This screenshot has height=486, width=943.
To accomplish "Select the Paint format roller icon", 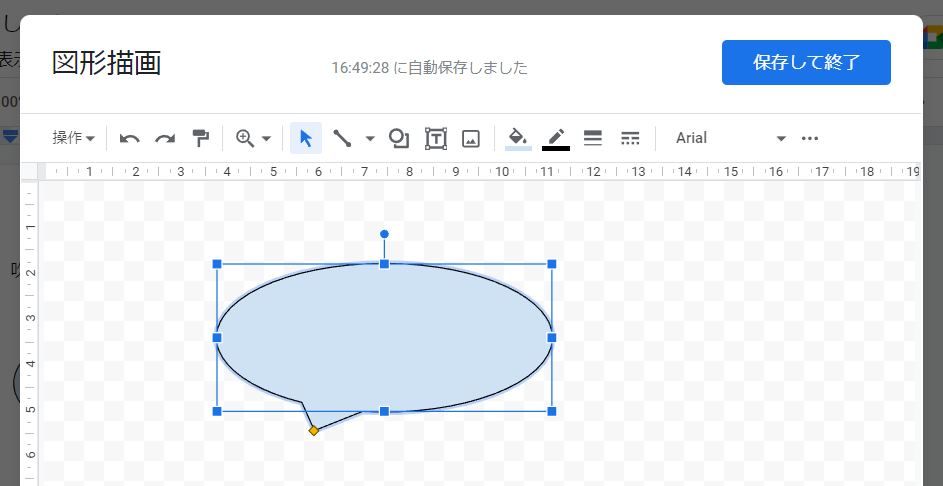I will pos(200,138).
